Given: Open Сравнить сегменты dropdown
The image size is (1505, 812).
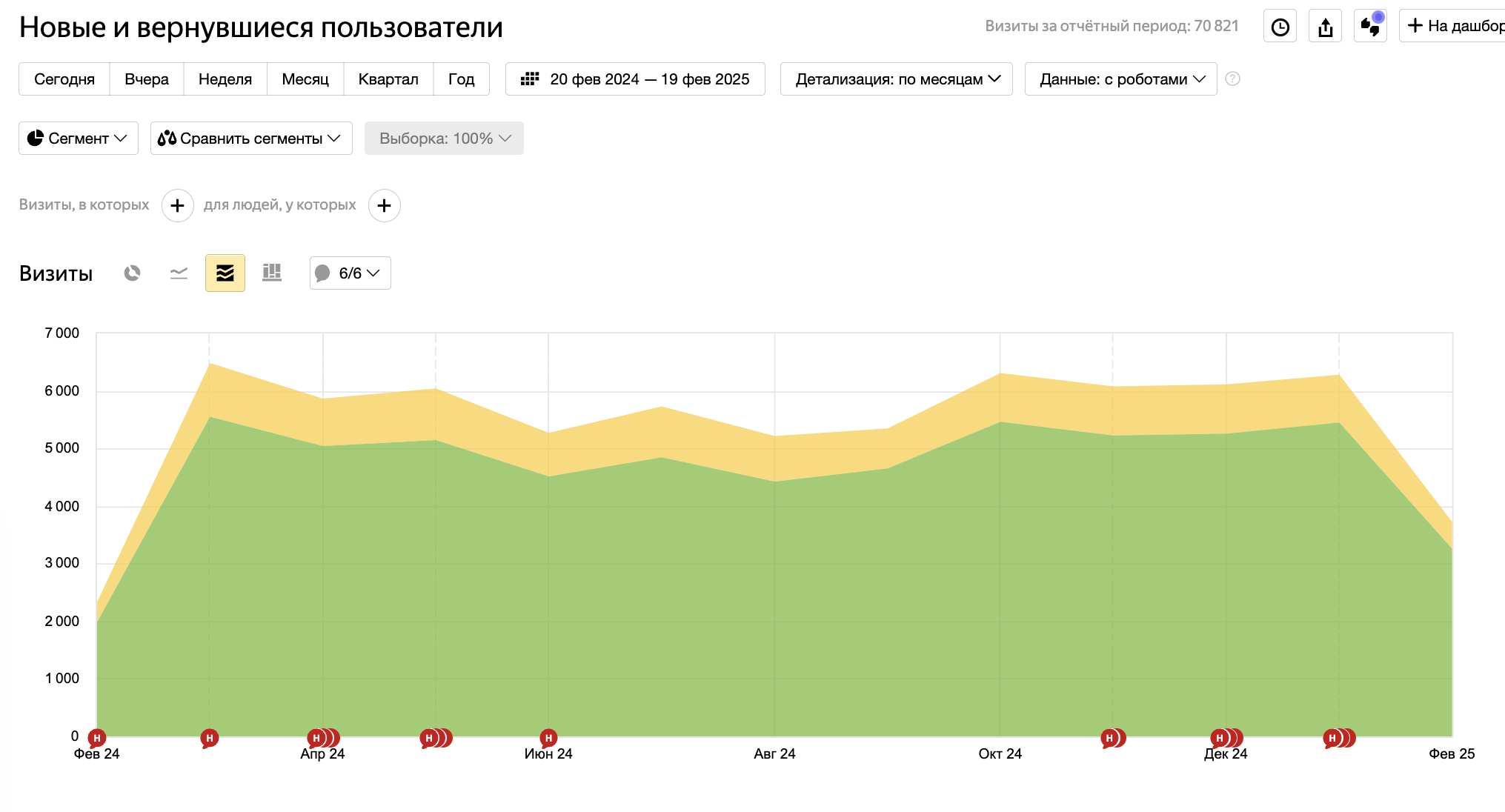Looking at the screenshot, I should click(x=251, y=139).
